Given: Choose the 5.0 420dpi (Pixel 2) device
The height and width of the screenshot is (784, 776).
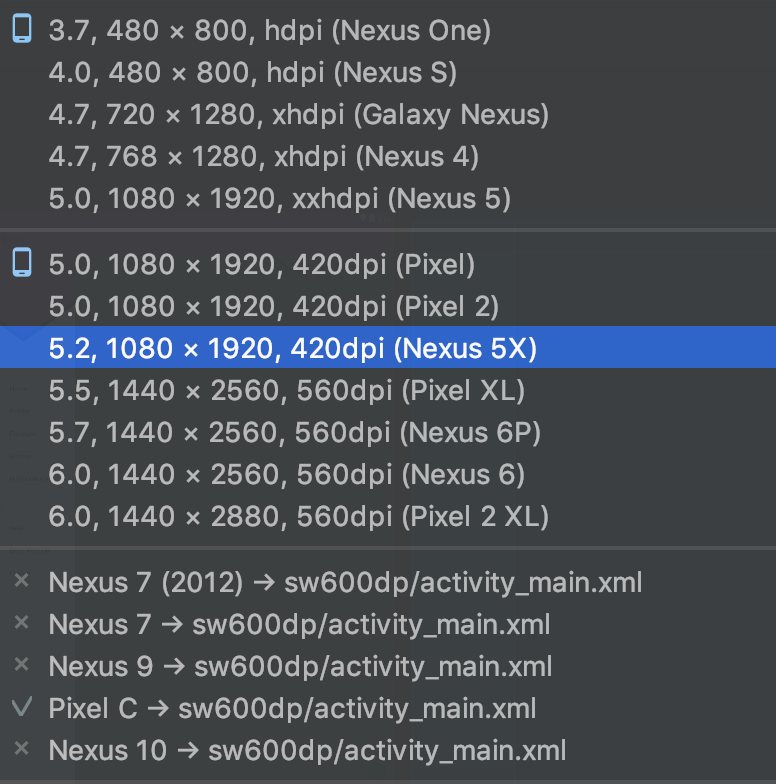Looking at the screenshot, I should pos(388,306).
